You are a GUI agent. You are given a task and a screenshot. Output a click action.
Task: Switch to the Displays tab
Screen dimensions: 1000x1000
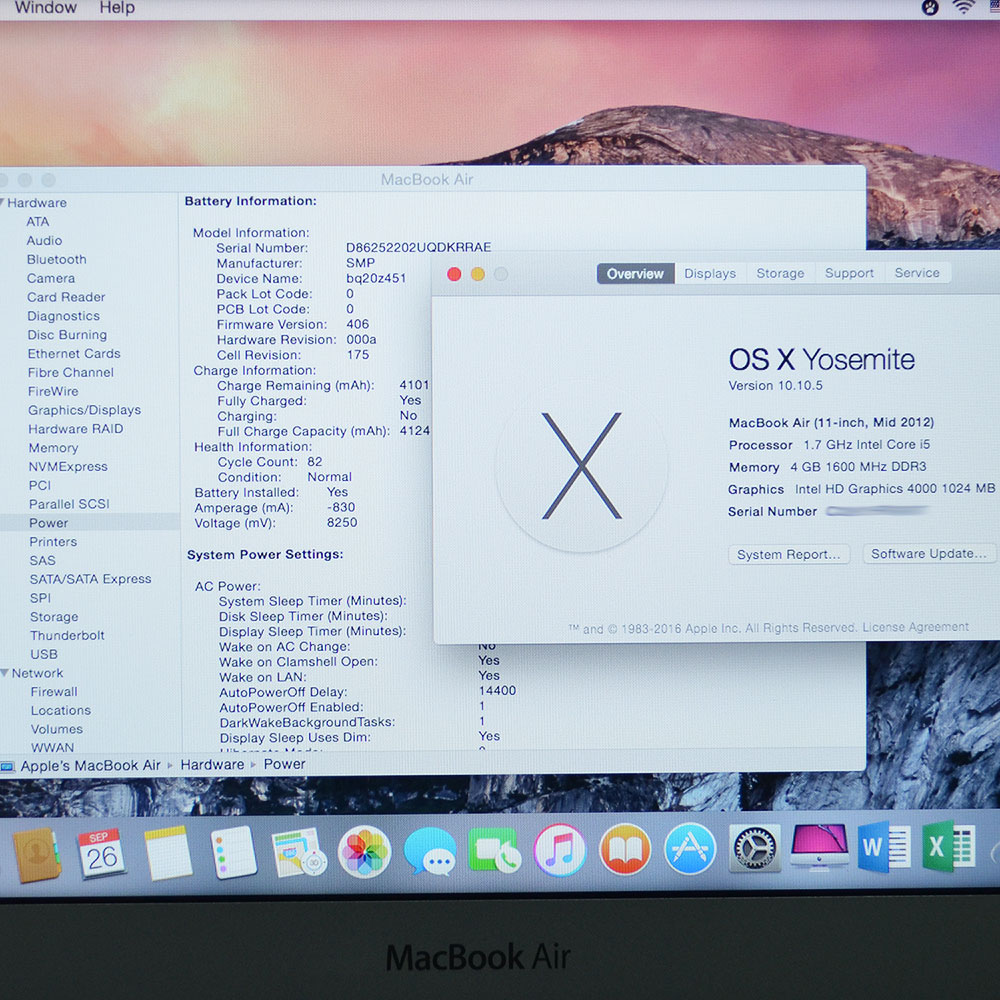click(710, 273)
